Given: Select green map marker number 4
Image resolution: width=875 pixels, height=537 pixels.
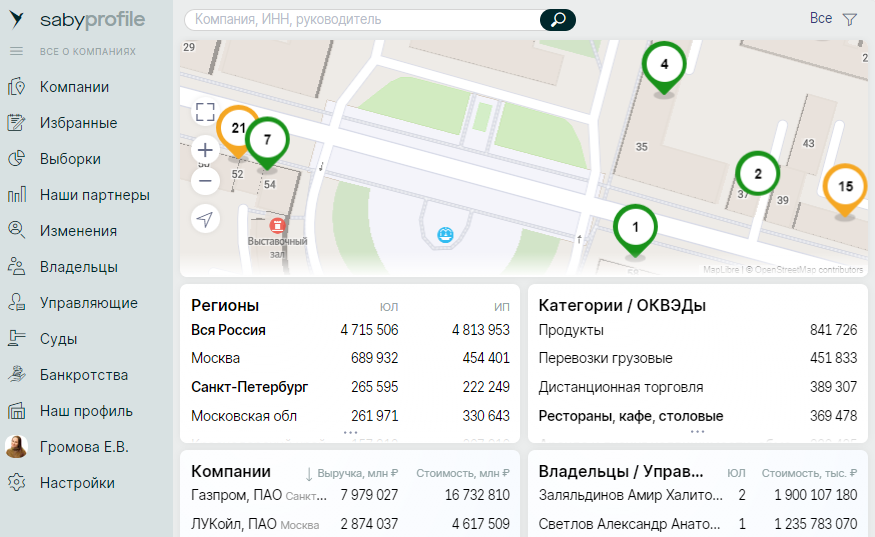Looking at the screenshot, I should (663, 64).
